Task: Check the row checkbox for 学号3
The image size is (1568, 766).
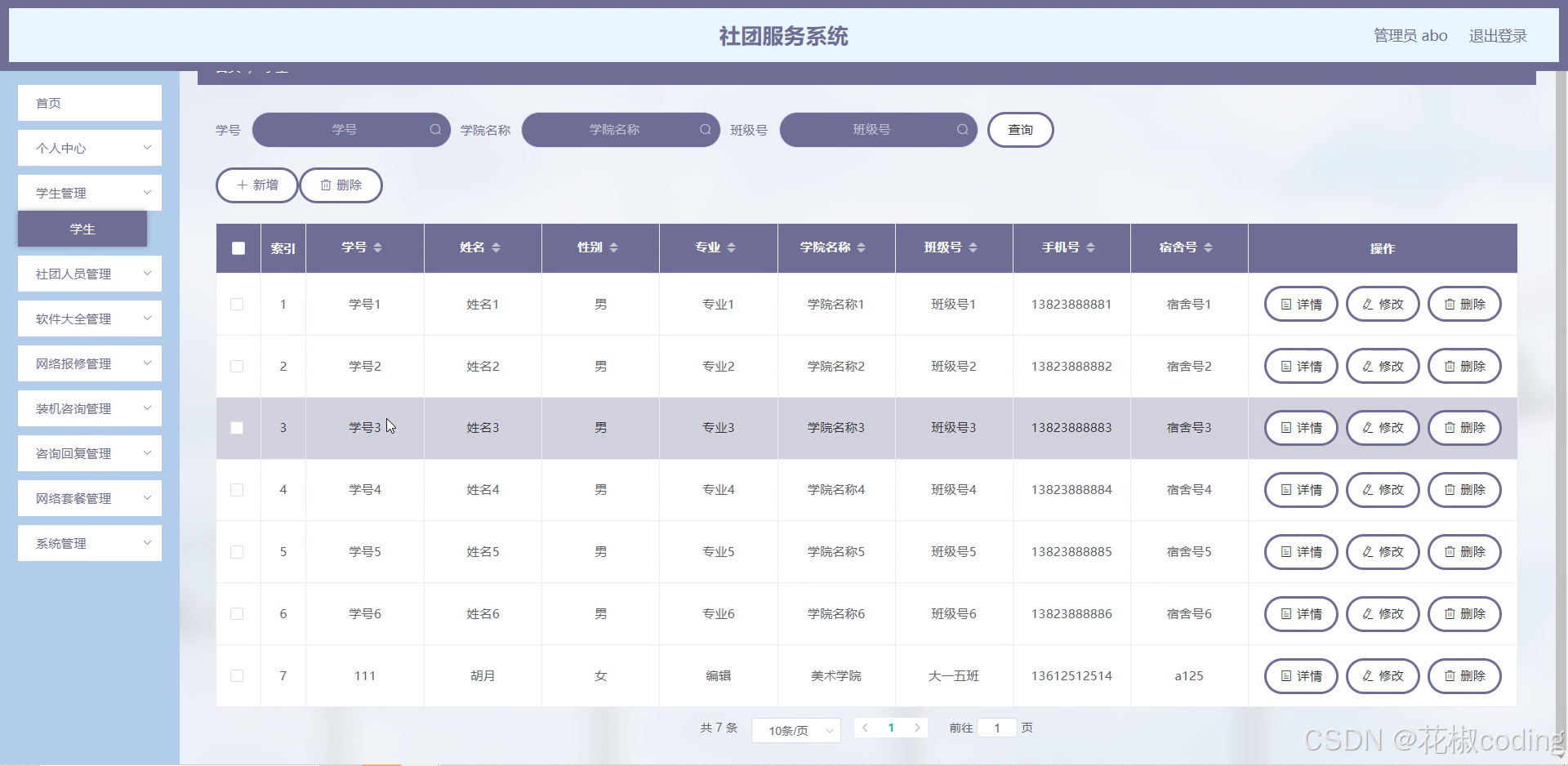Action: coord(237,428)
